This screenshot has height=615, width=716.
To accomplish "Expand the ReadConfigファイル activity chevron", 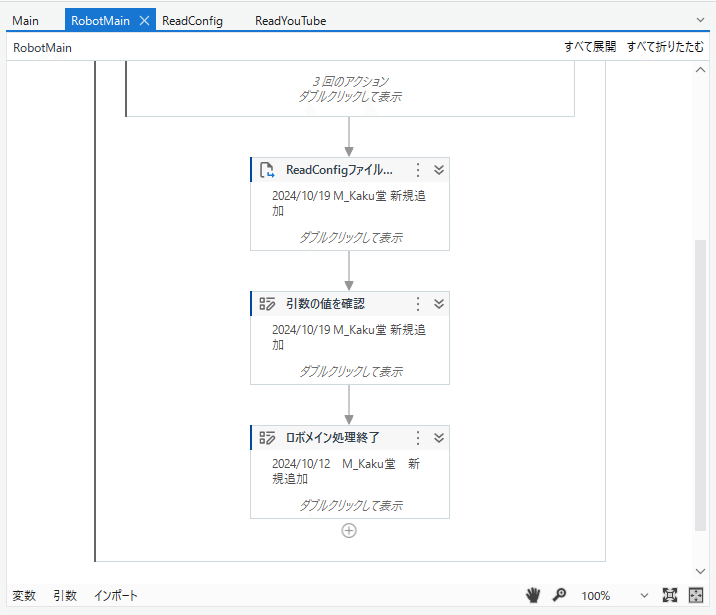I will coord(439,170).
